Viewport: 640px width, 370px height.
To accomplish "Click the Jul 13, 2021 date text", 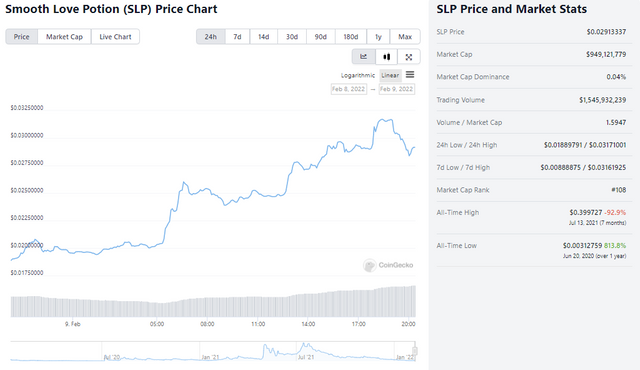I will (x=582, y=223).
